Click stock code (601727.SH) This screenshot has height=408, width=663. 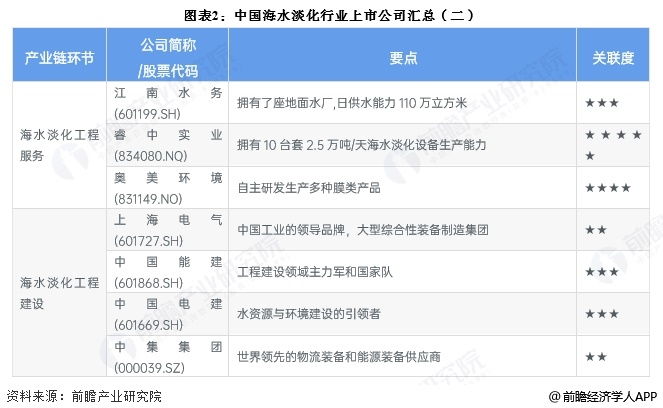[x=148, y=241]
